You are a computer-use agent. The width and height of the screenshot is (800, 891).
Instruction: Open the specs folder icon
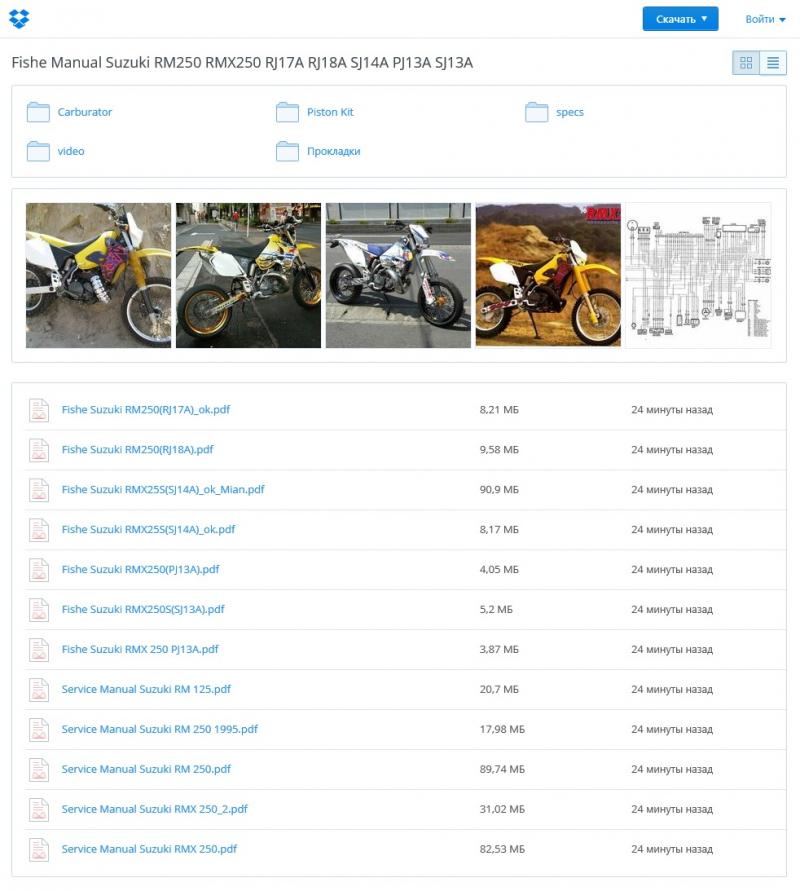(536, 112)
